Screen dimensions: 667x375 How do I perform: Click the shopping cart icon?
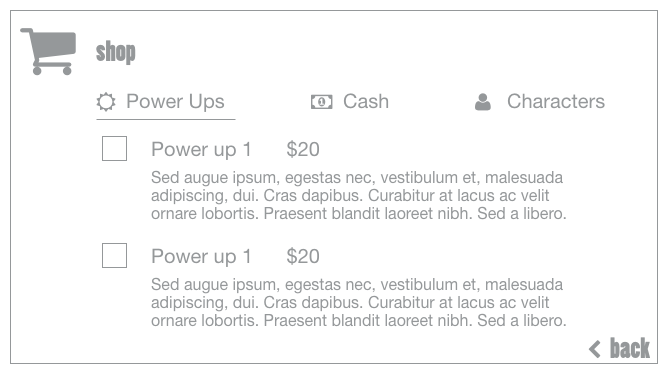tap(48, 51)
